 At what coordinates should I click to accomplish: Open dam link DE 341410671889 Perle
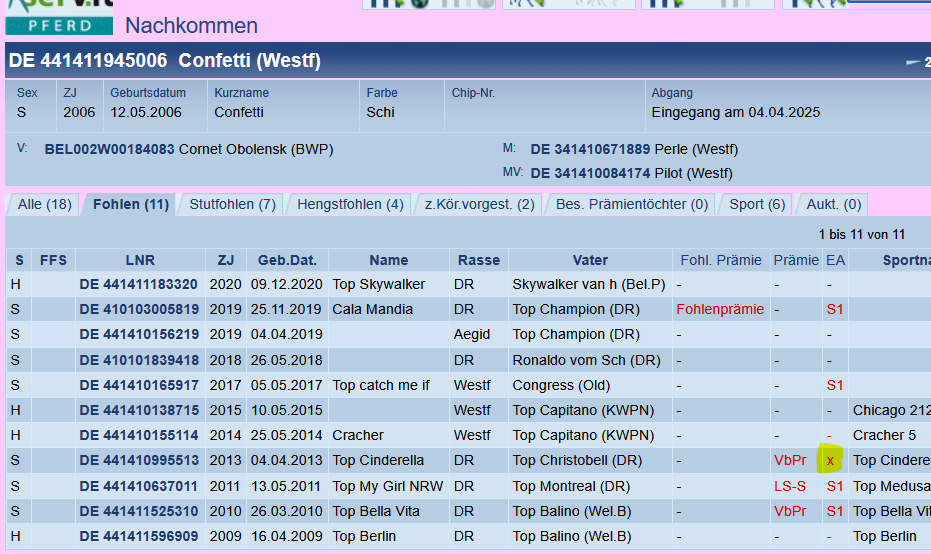click(590, 150)
